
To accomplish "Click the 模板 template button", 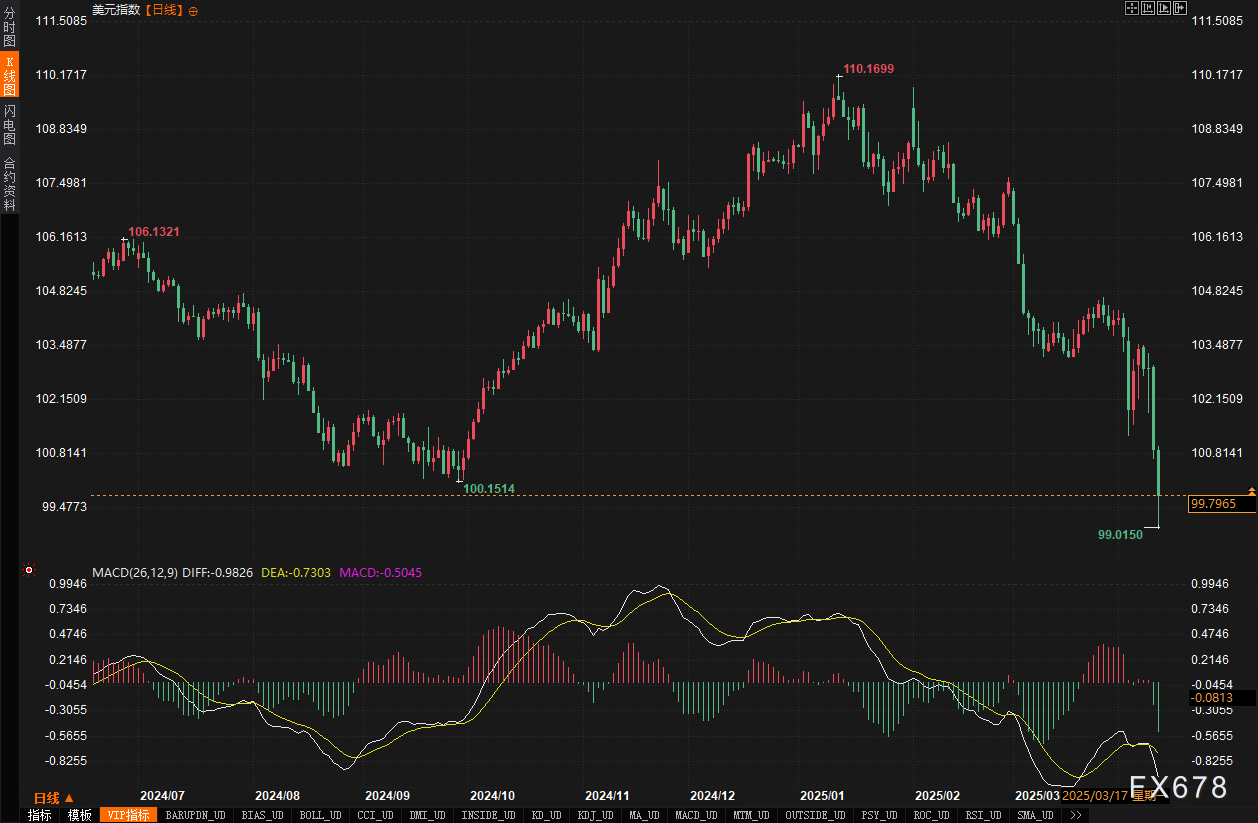I will 79,815.
